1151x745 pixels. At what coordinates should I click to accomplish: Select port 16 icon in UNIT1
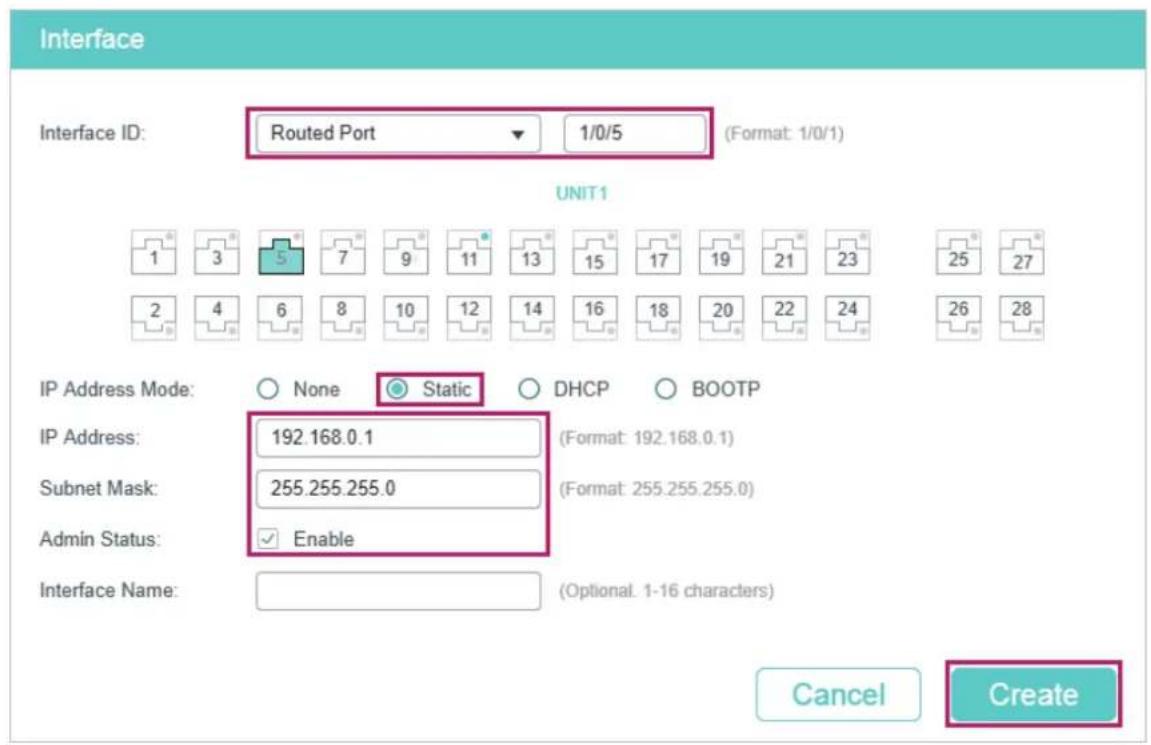(595, 318)
